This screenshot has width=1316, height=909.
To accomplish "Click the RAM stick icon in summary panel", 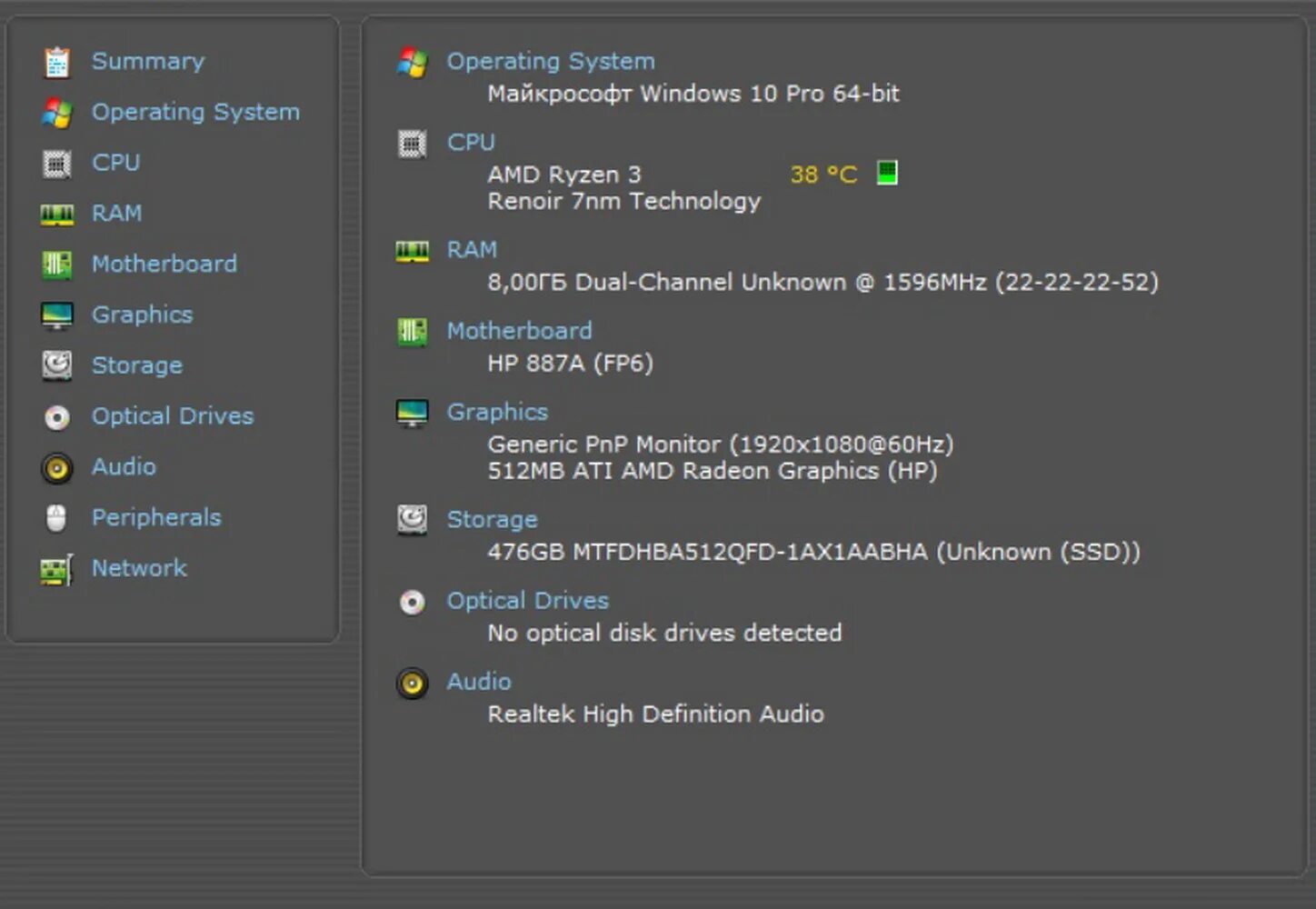I will click(412, 251).
